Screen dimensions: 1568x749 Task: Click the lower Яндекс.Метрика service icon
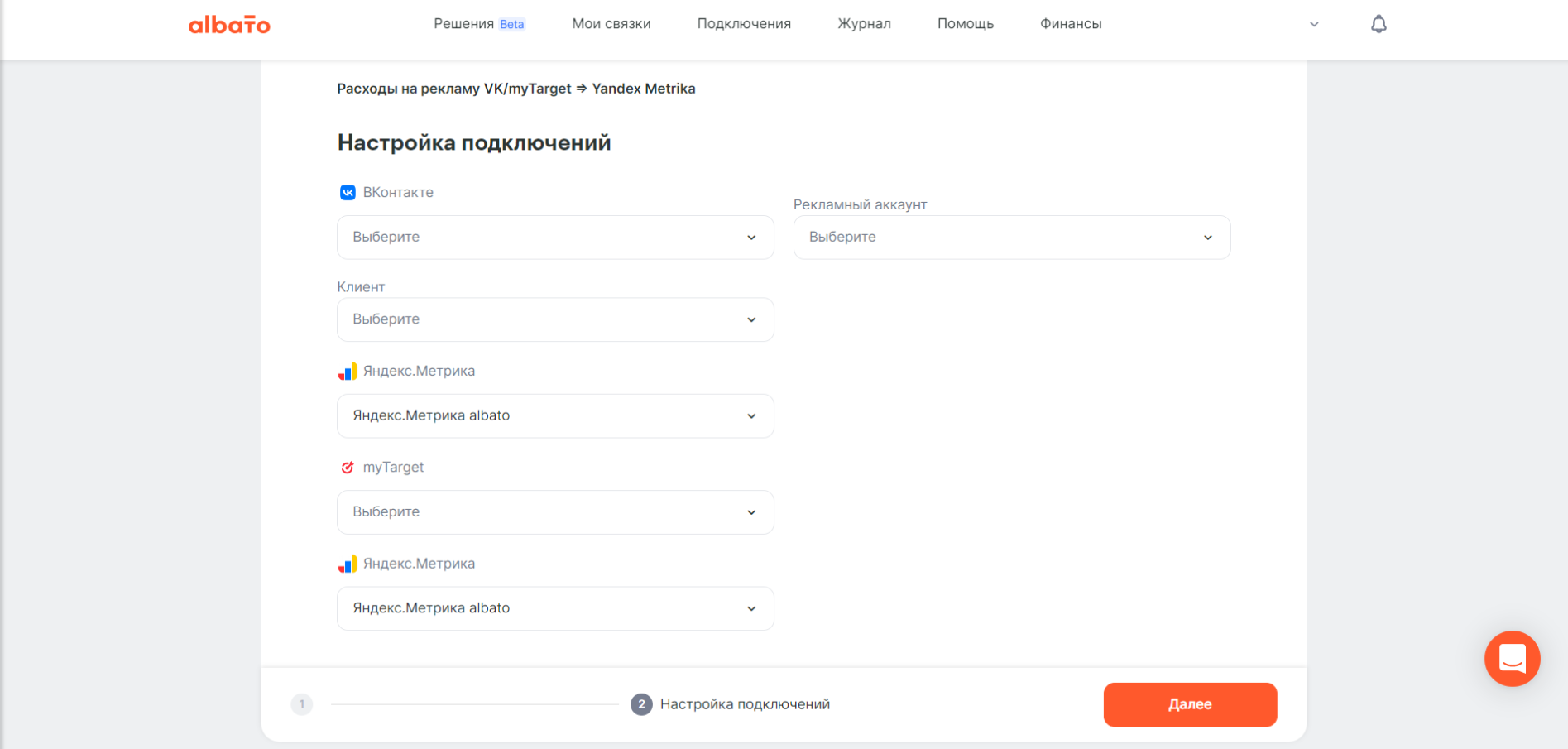coord(347,564)
